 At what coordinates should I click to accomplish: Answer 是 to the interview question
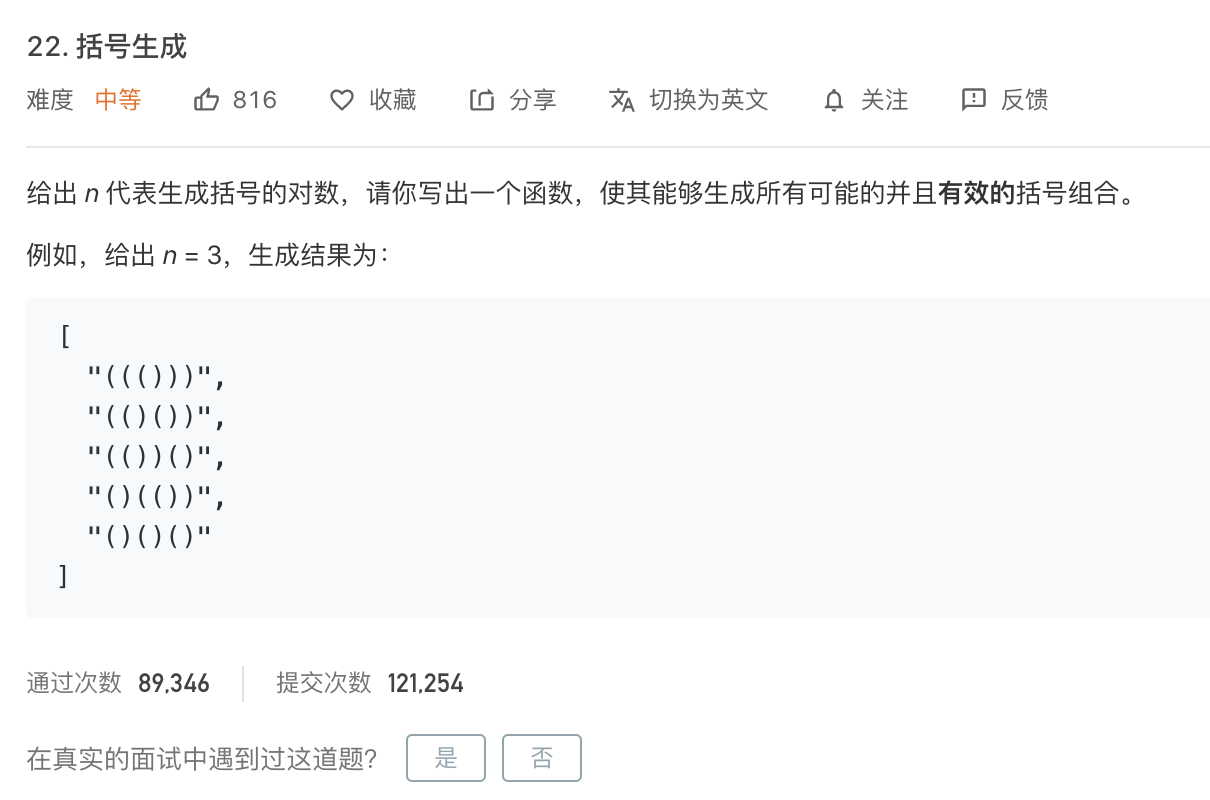[x=446, y=758]
